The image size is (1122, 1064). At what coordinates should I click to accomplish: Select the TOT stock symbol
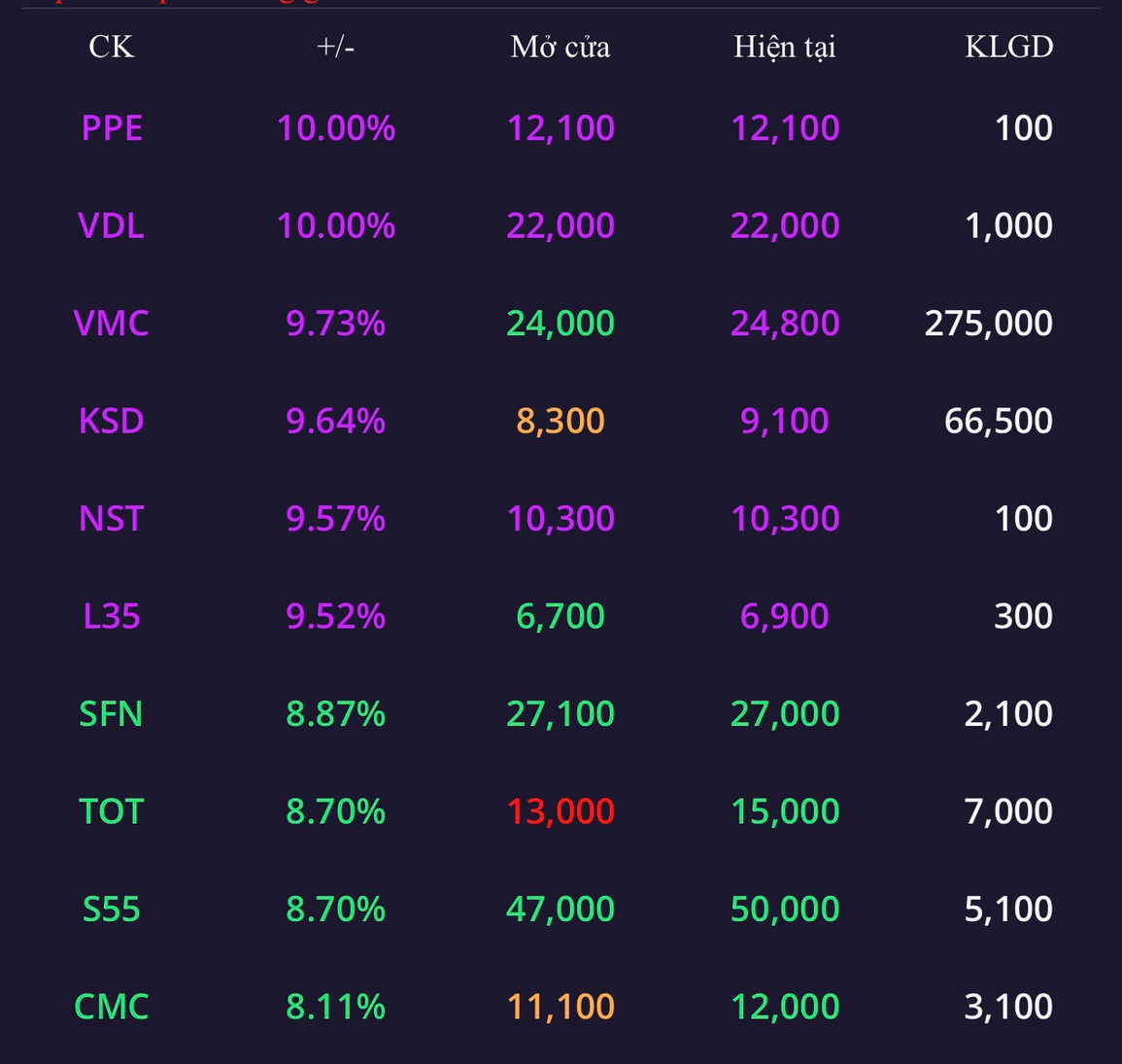point(111,811)
